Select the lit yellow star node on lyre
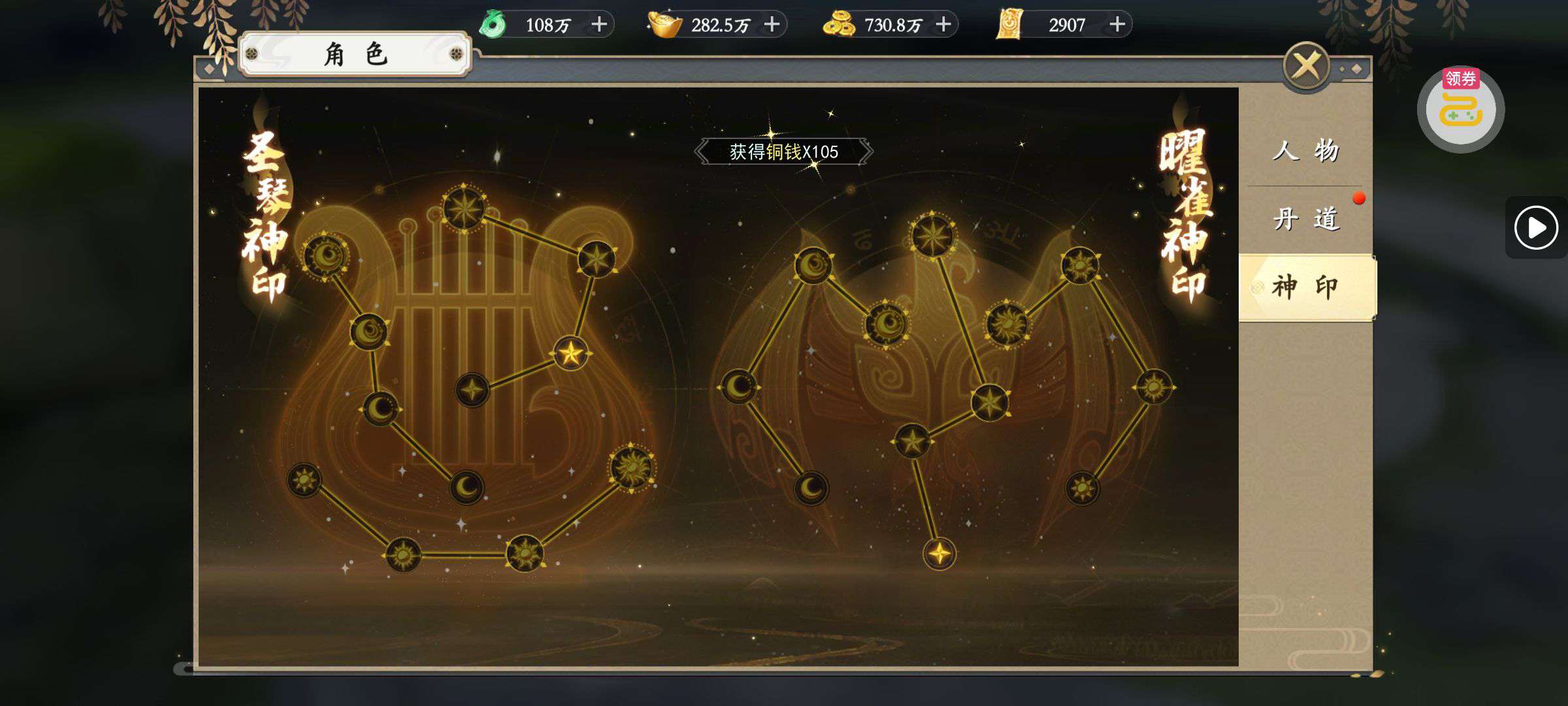 [570, 354]
